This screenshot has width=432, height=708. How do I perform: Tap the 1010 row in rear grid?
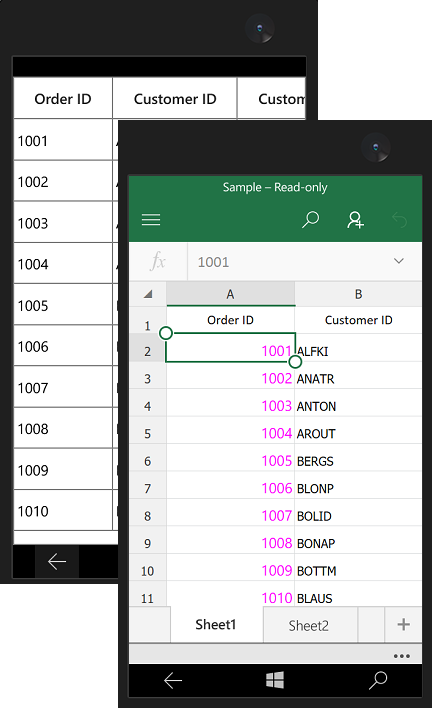(63, 510)
